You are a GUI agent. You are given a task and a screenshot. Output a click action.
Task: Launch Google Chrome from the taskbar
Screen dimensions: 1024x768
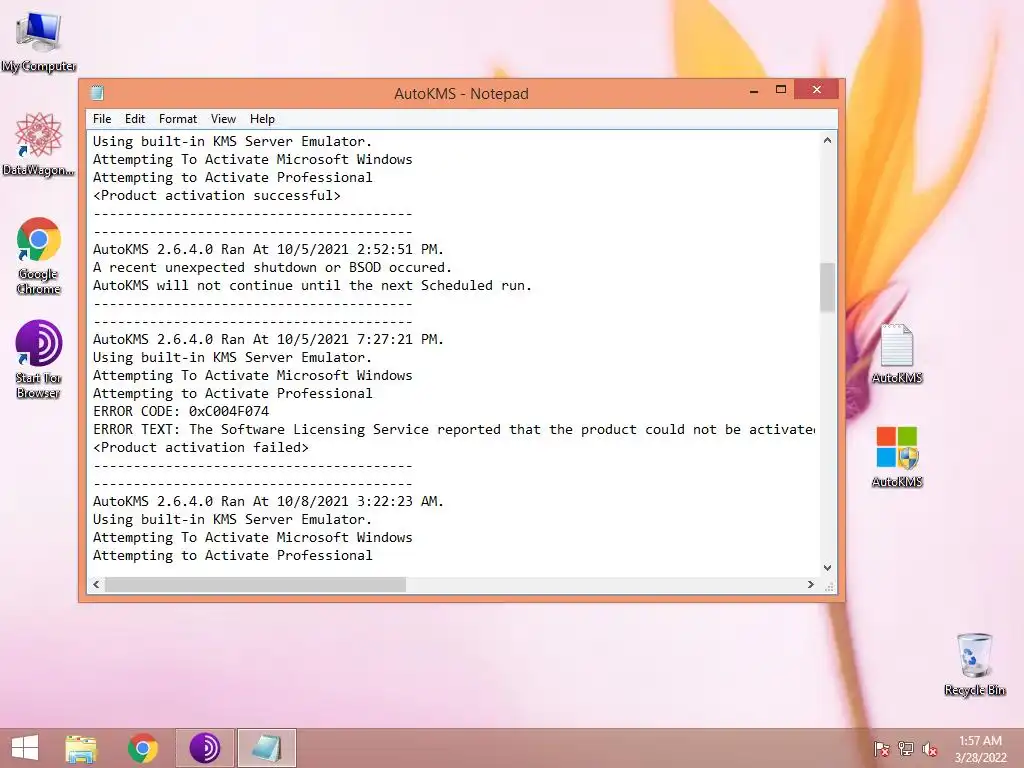click(x=142, y=748)
